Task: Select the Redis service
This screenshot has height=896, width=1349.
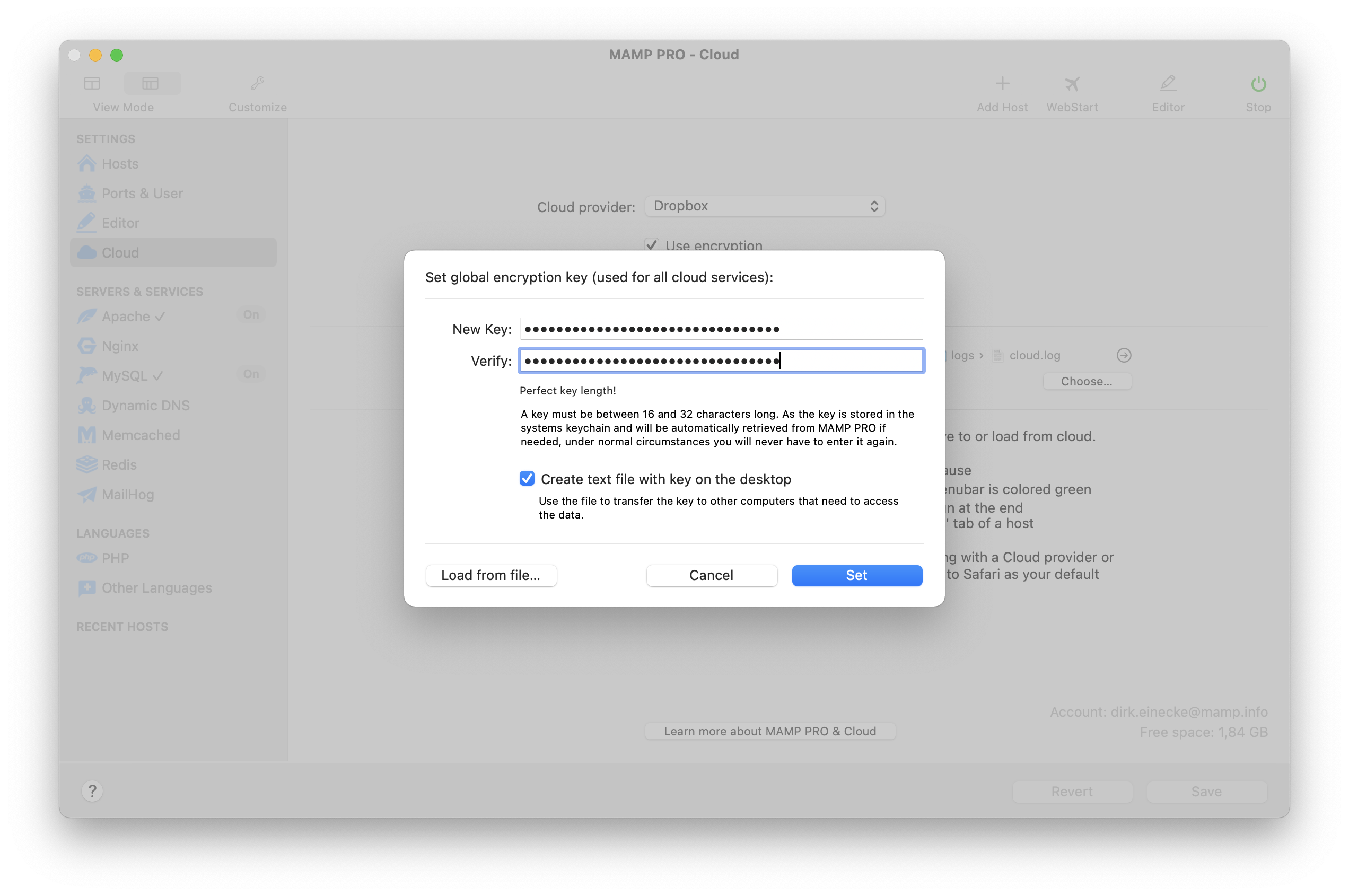Action: (x=119, y=464)
